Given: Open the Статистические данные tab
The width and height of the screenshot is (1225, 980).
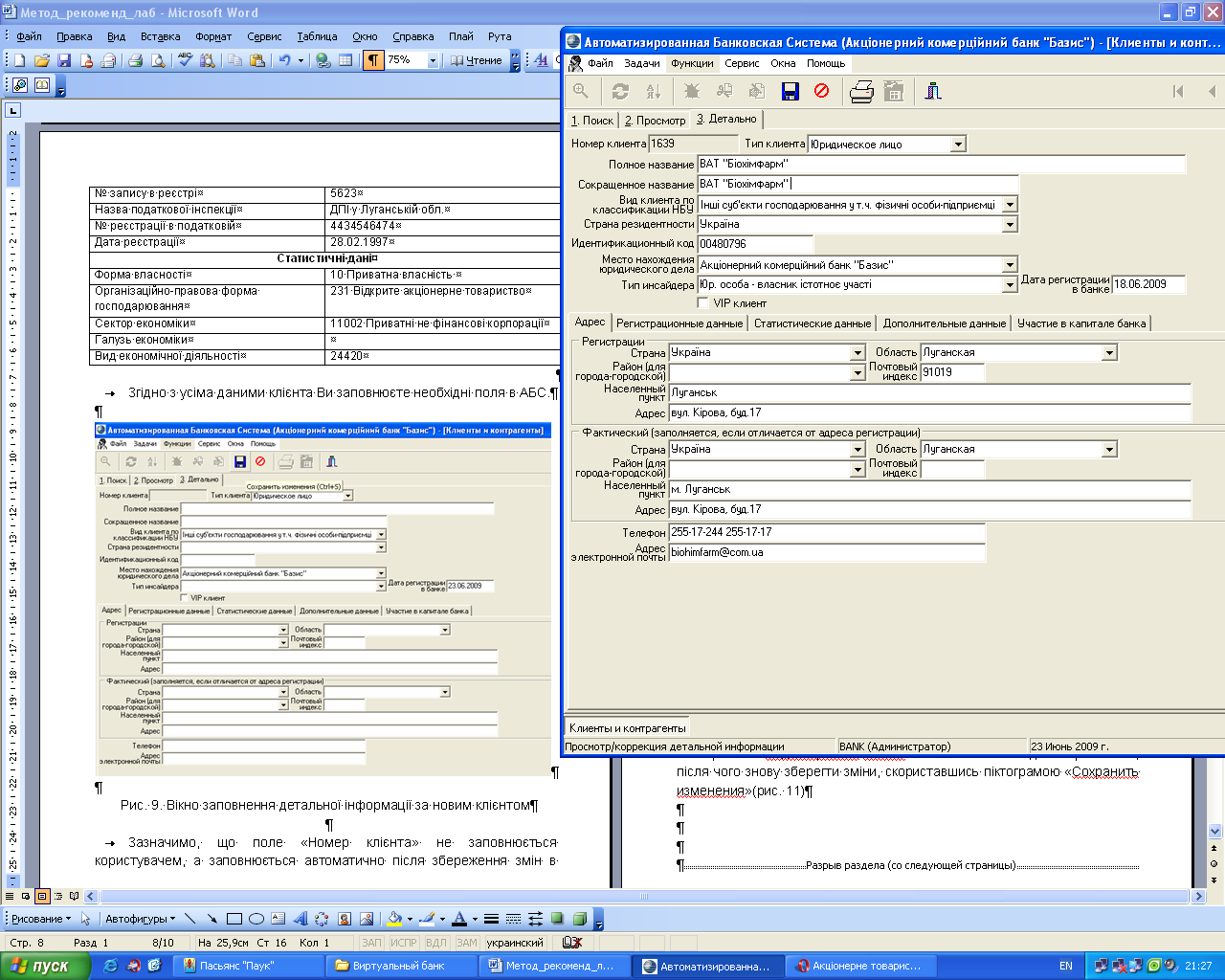Looking at the screenshot, I should pyautogui.click(x=813, y=323).
